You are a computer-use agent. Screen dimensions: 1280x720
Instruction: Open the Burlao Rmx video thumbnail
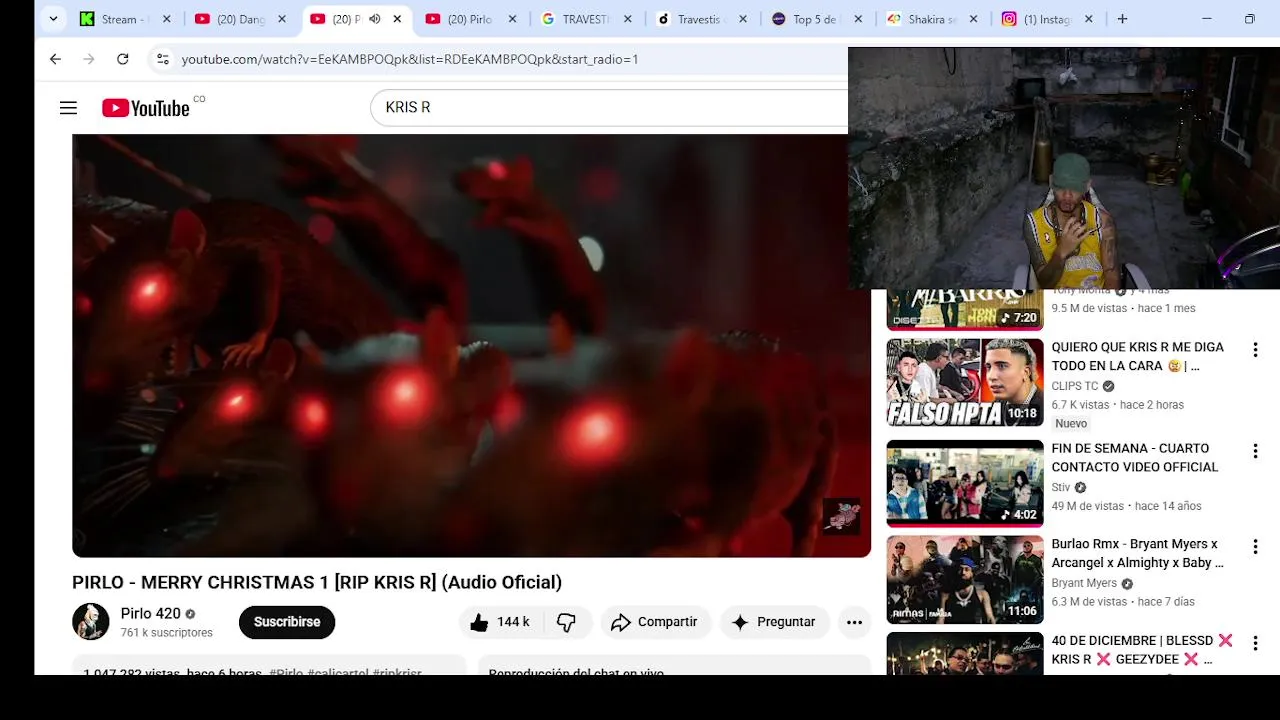tap(965, 580)
